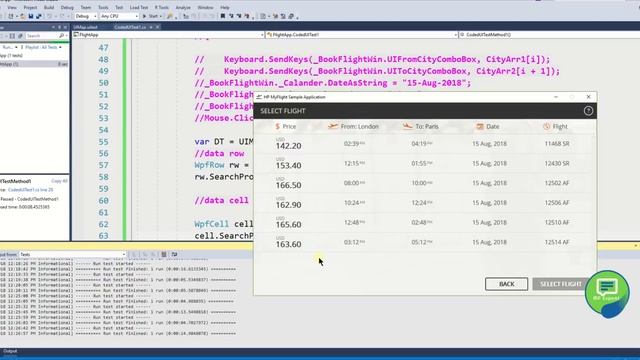This screenshot has height=360, width=640.
Task: Click the Test Explorer search magnifier icon
Action: point(62,36)
